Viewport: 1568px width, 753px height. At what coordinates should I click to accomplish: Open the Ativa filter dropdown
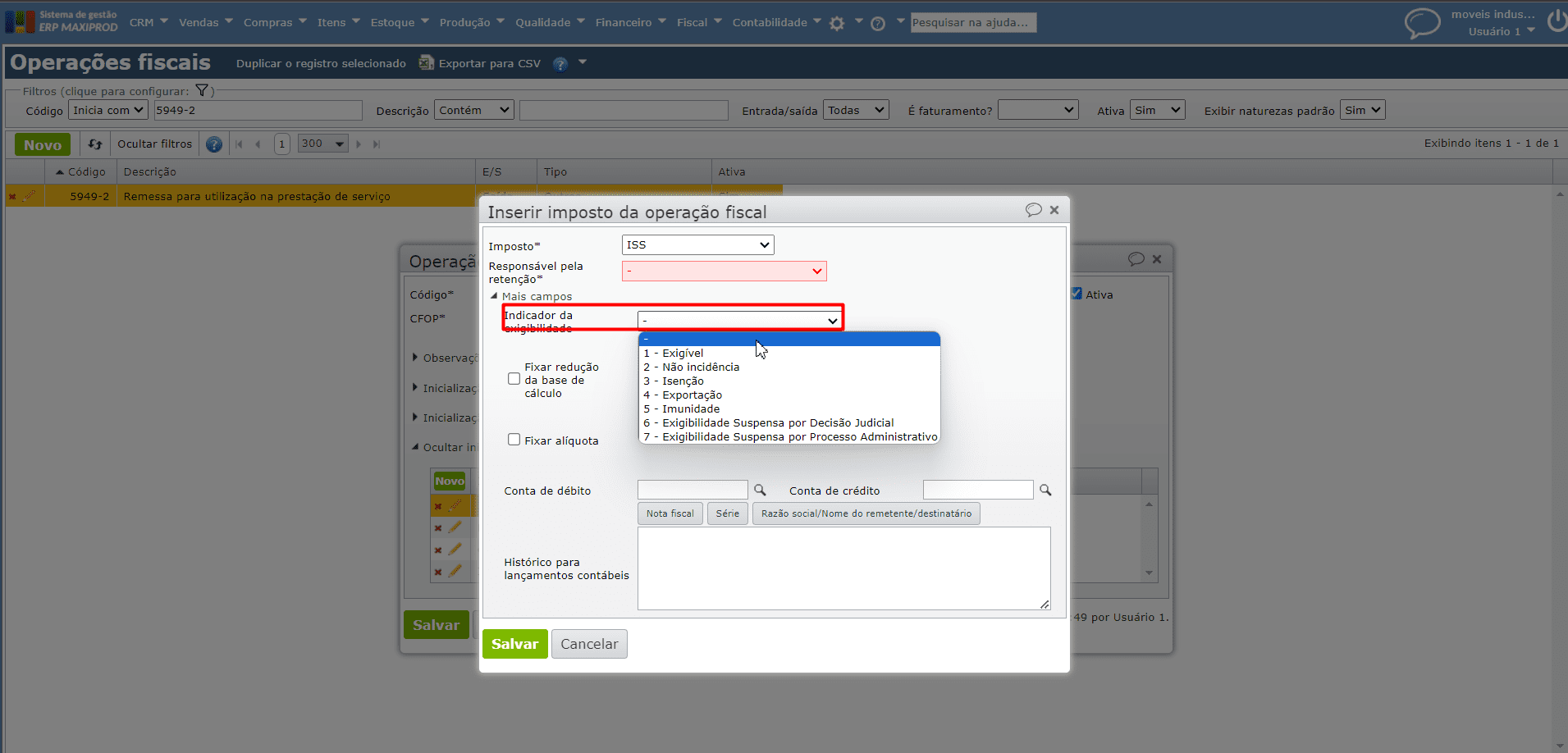coord(1157,110)
